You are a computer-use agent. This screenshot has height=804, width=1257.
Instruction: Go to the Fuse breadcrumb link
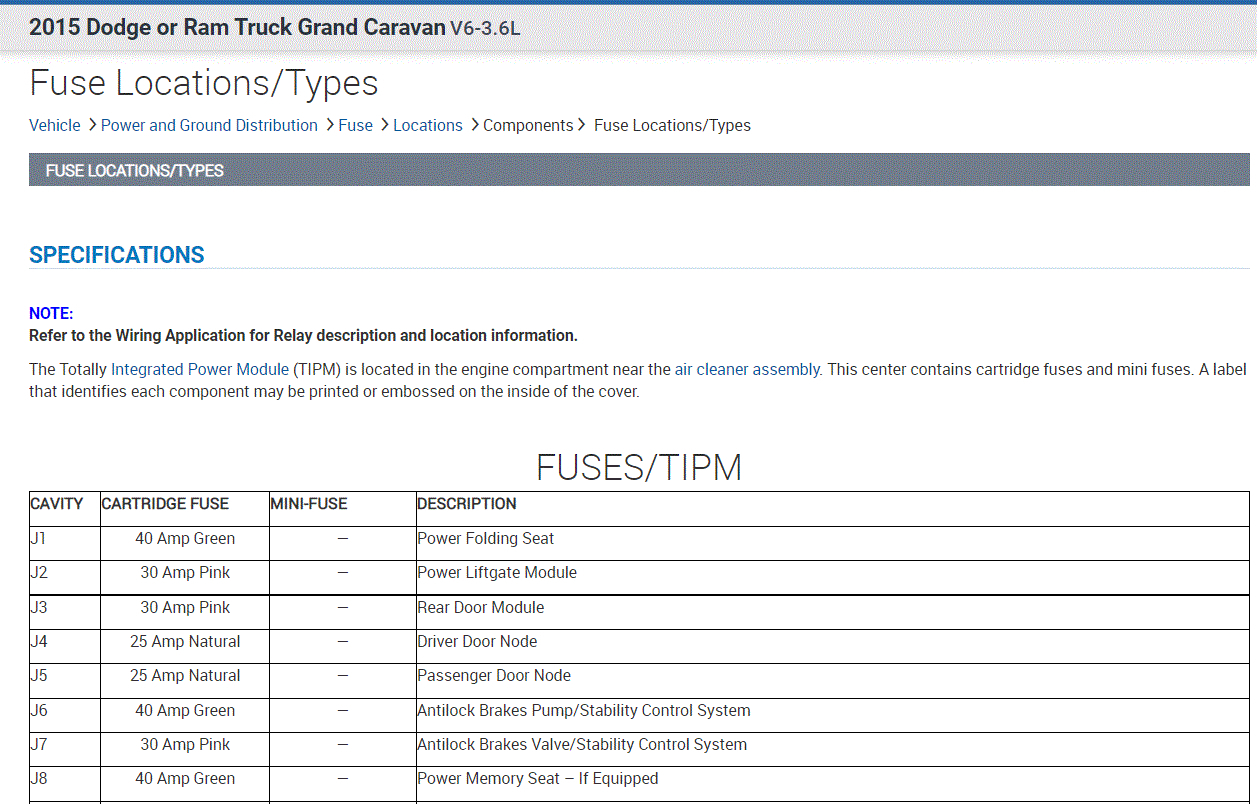click(x=355, y=125)
